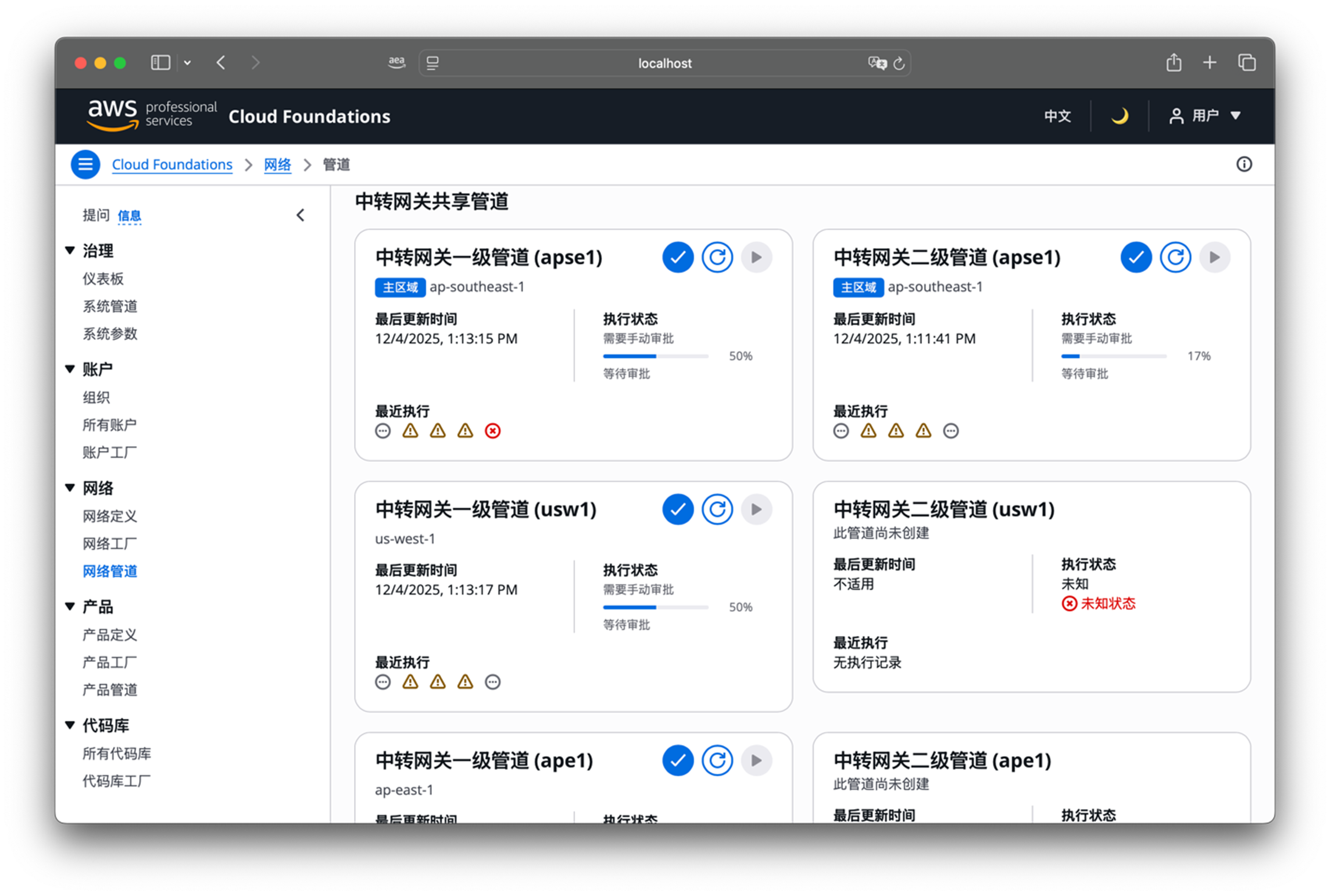Image resolution: width=1330 pixels, height=896 pixels.
Task: Open the info panel icon at right
Action: (1244, 165)
